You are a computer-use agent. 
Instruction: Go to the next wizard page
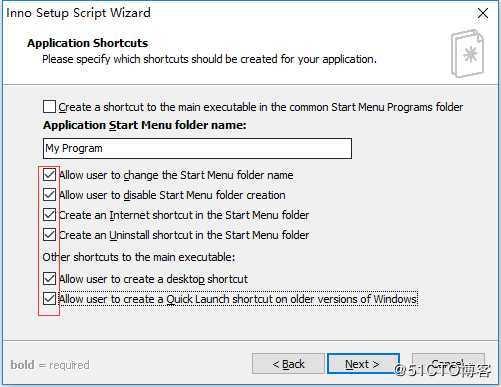point(363,364)
